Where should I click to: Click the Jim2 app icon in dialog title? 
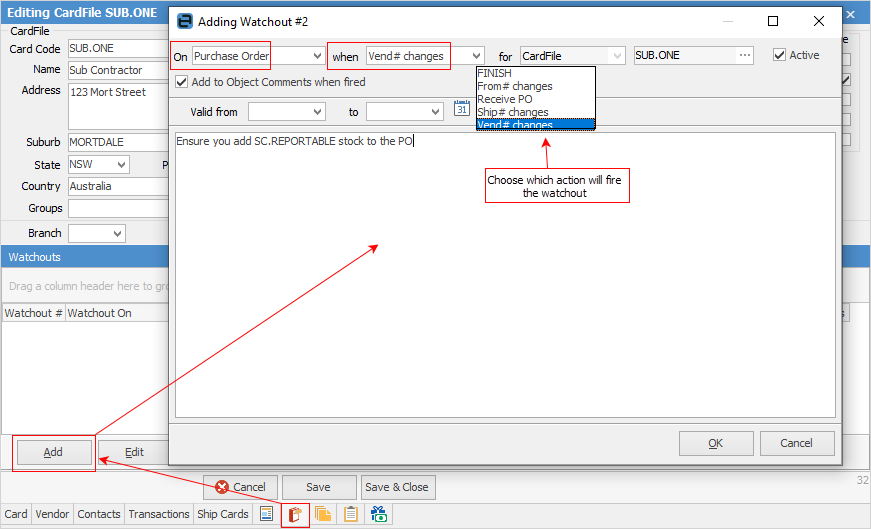184,21
